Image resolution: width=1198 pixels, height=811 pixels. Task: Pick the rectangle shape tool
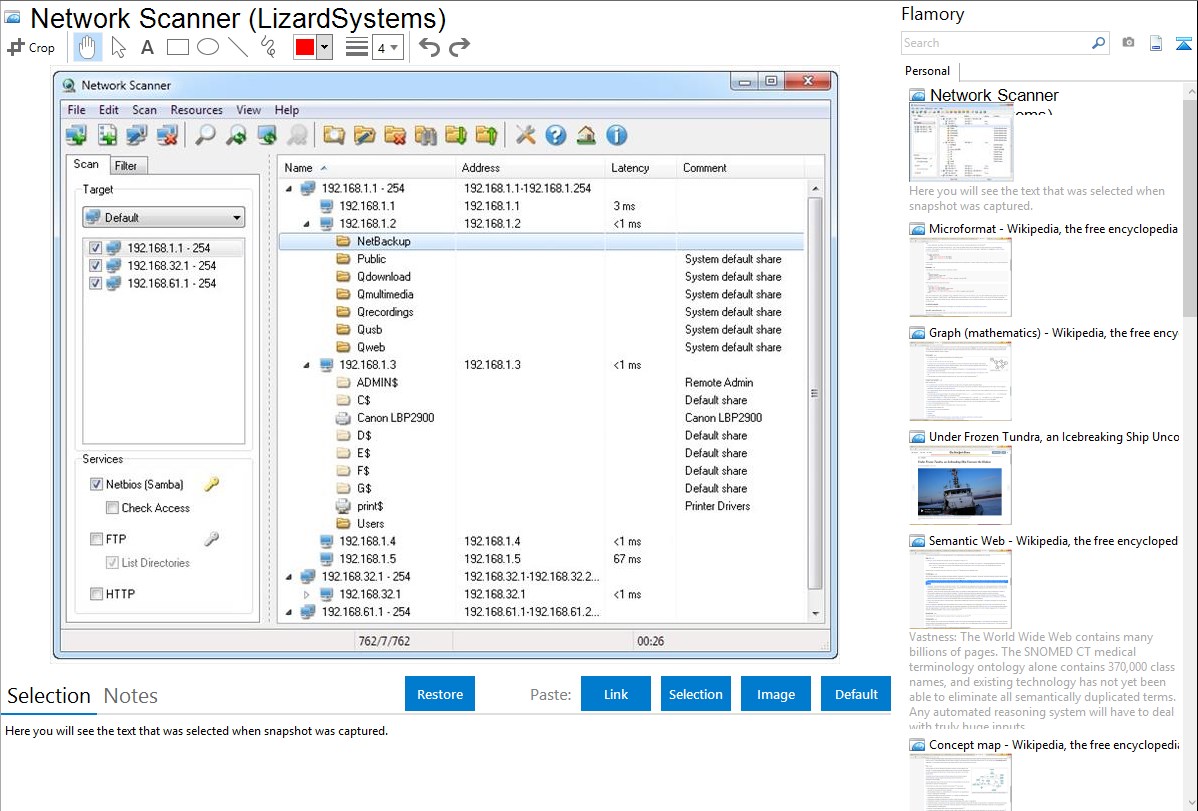178,47
